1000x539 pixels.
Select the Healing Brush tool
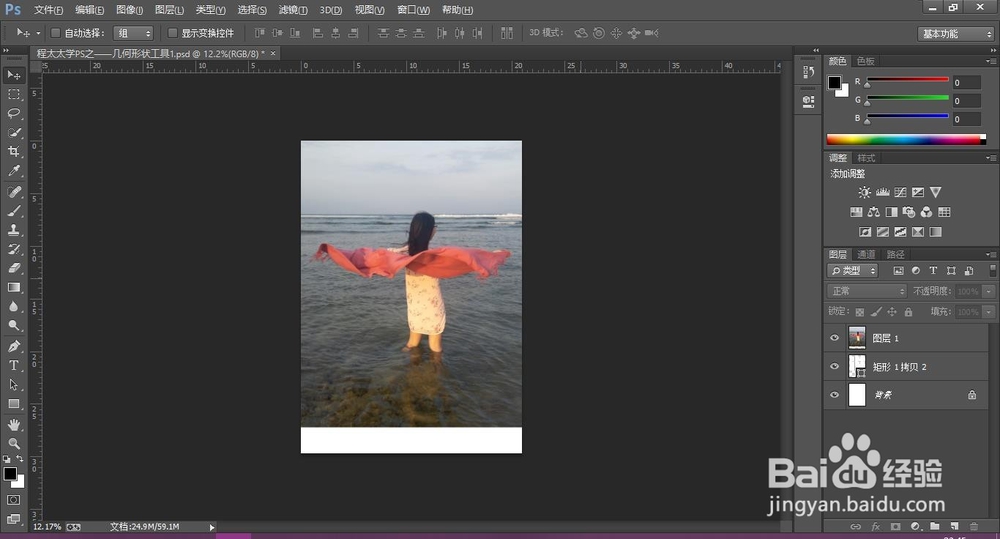13,192
